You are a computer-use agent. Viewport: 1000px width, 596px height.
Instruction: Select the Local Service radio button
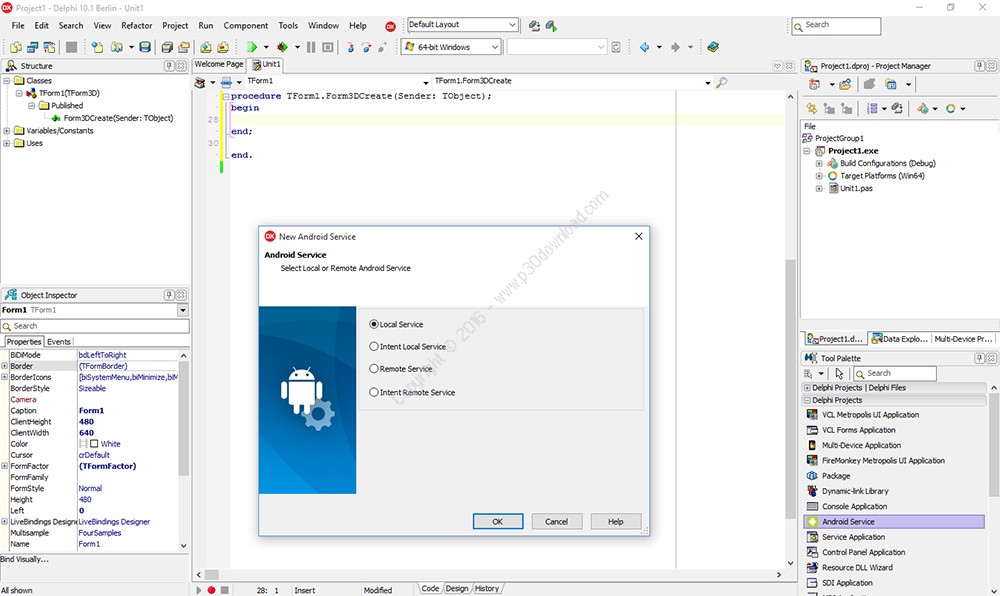pos(374,324)
